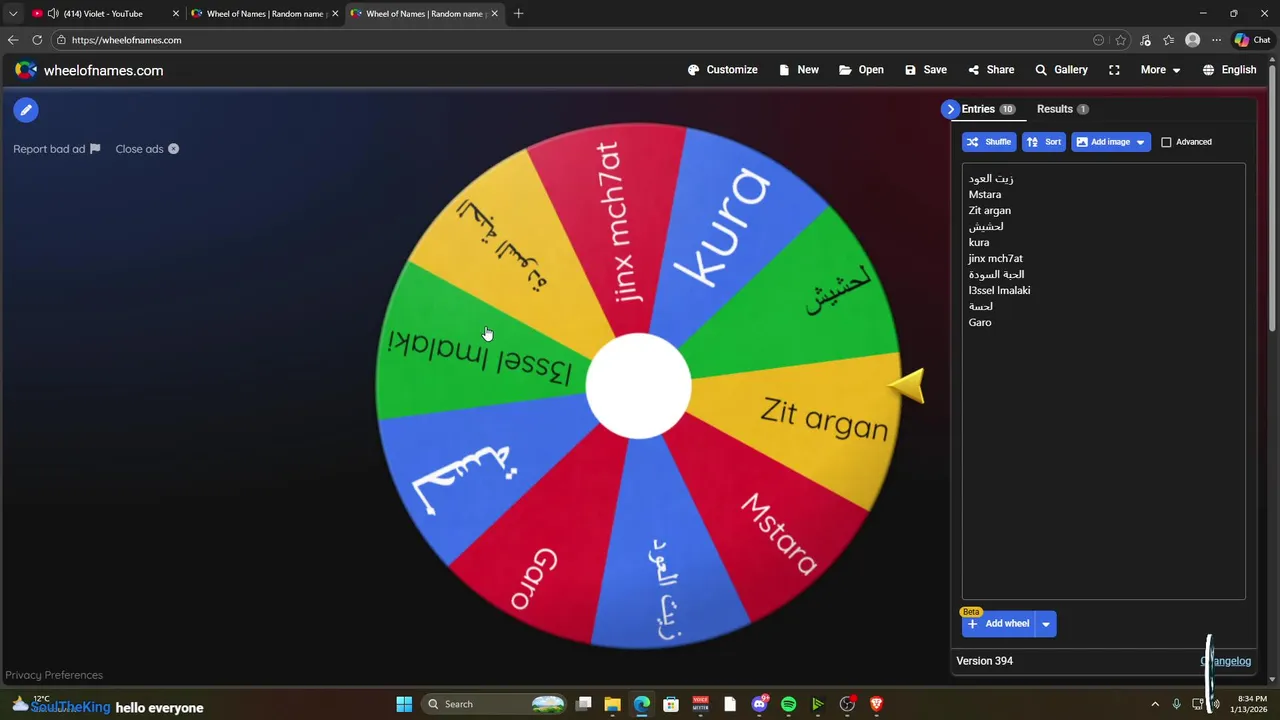
Task: Open the Add wheel dropdown arrow
Action: point(1046,624)
